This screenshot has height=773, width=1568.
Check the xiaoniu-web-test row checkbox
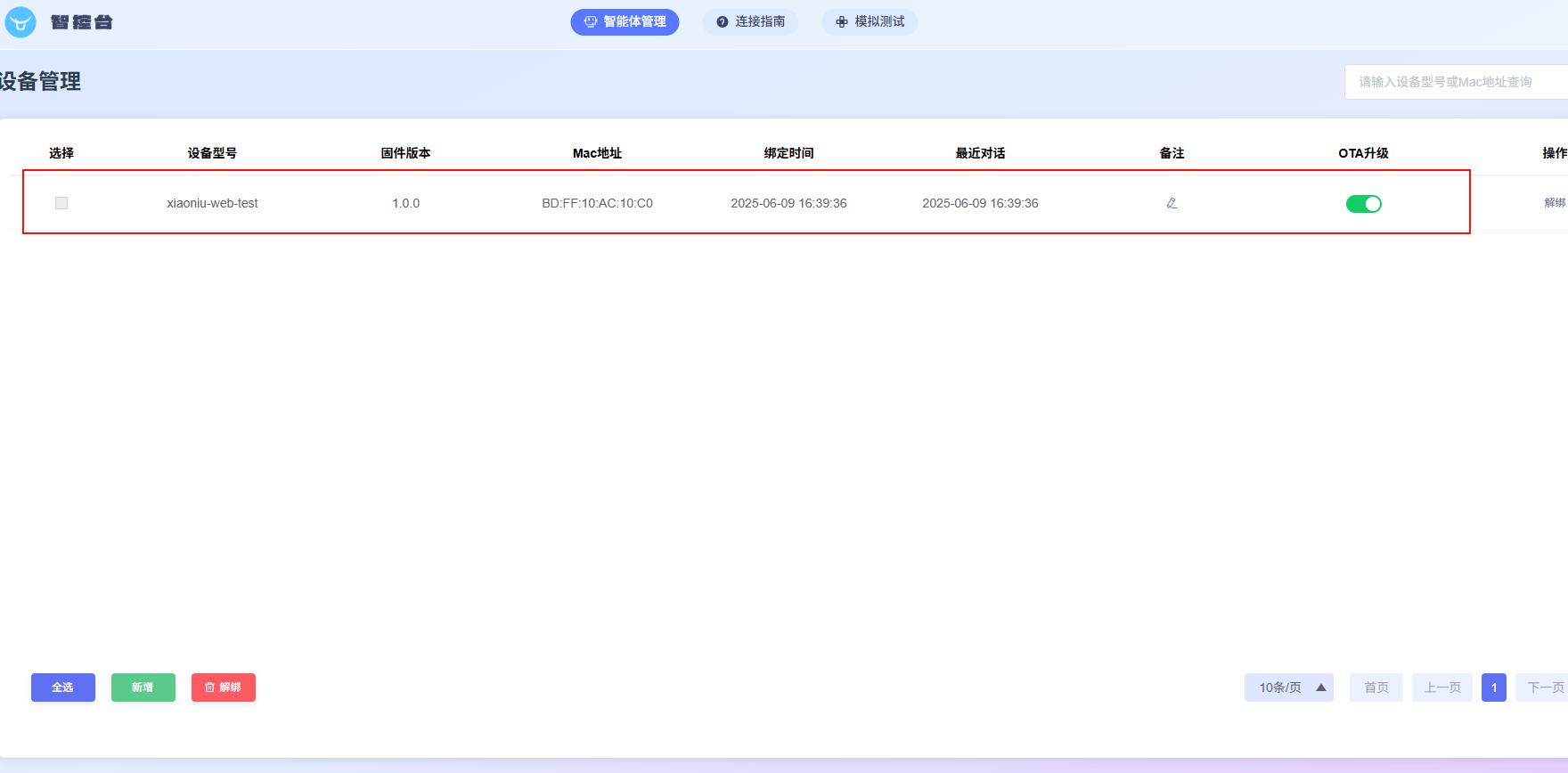click(x=61, y=203)
